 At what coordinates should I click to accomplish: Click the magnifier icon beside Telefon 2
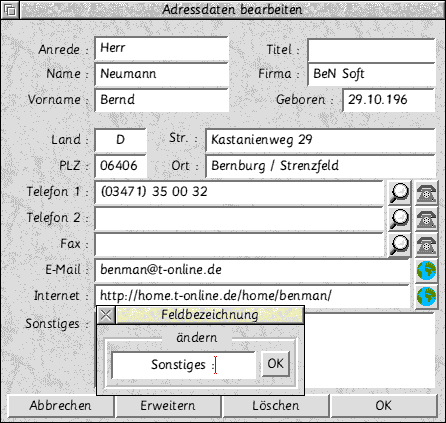[399, 218]
